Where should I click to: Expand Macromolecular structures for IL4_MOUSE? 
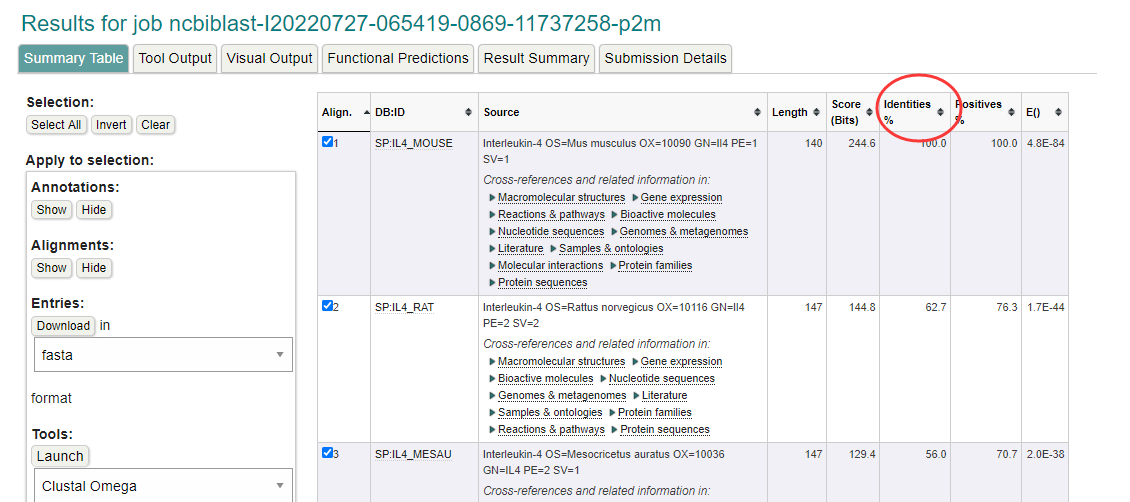tap(561, 198)
